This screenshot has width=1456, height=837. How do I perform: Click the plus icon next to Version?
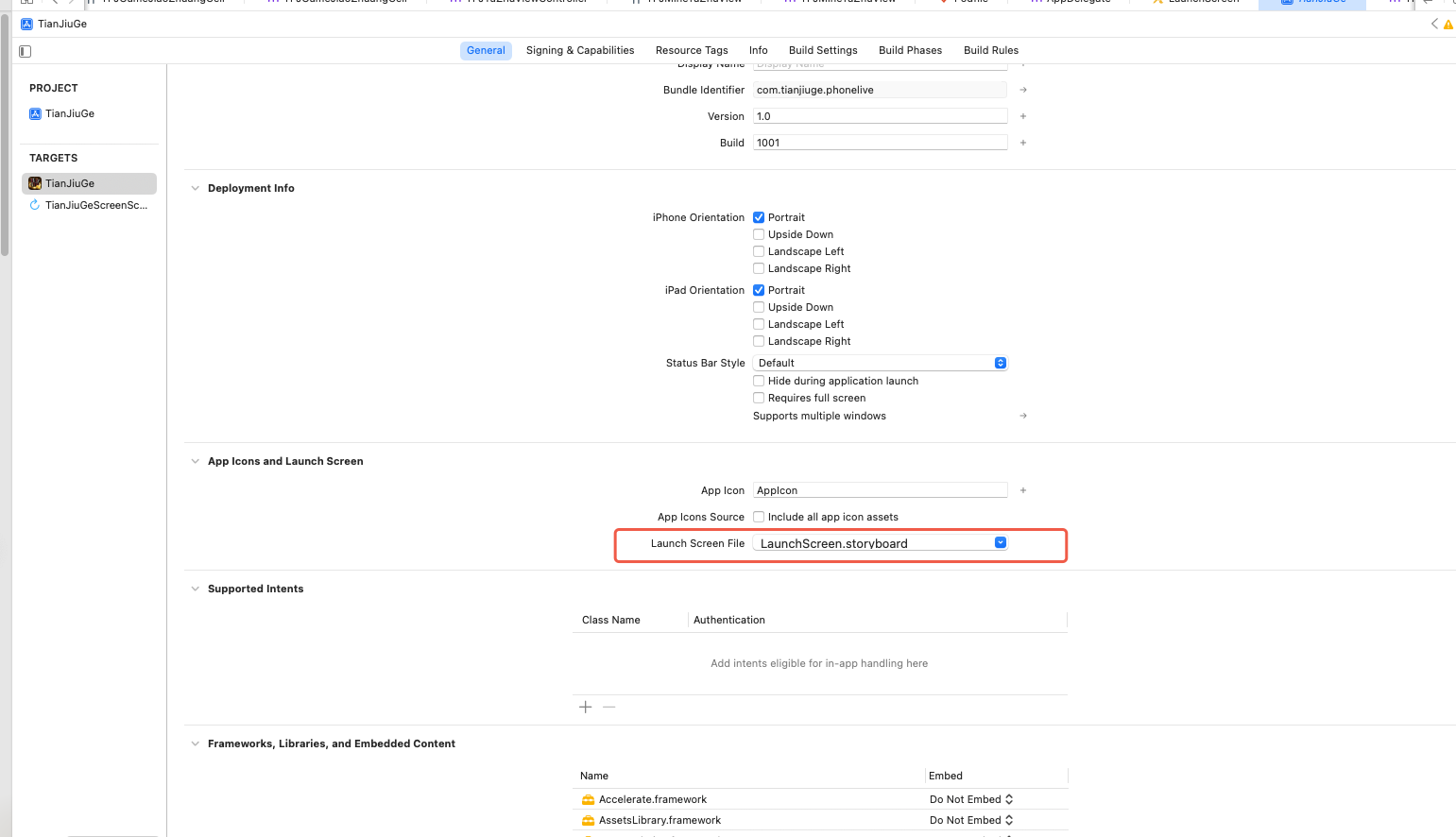coord(1023,116)
